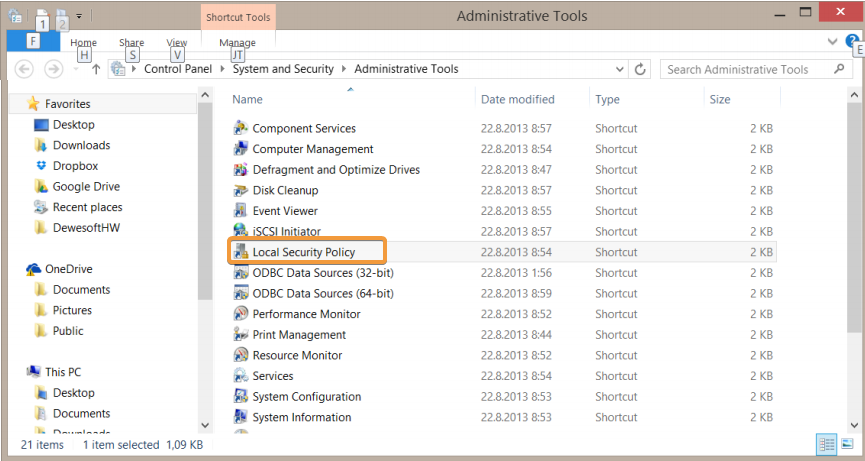
Task: Select the Performance Monitor icon
Action: tap(241, 314)
